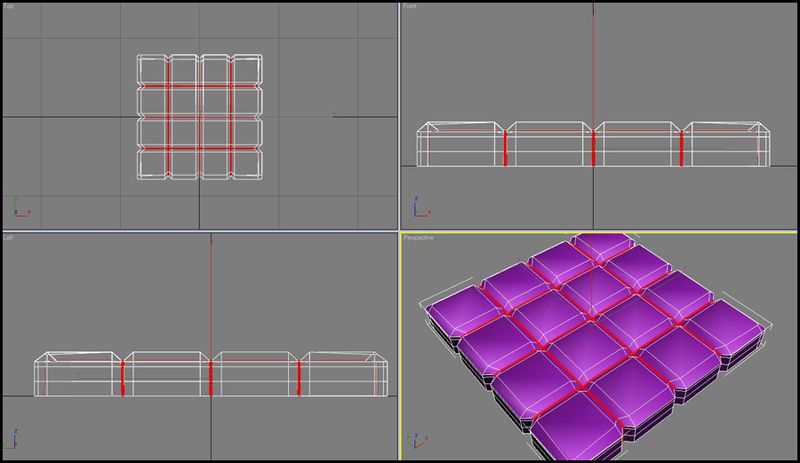The height and width of the screenshot is (463, 800).
Task: Select the leftmost thick red edge in Front viewport
Action: [x=505, y=148]
